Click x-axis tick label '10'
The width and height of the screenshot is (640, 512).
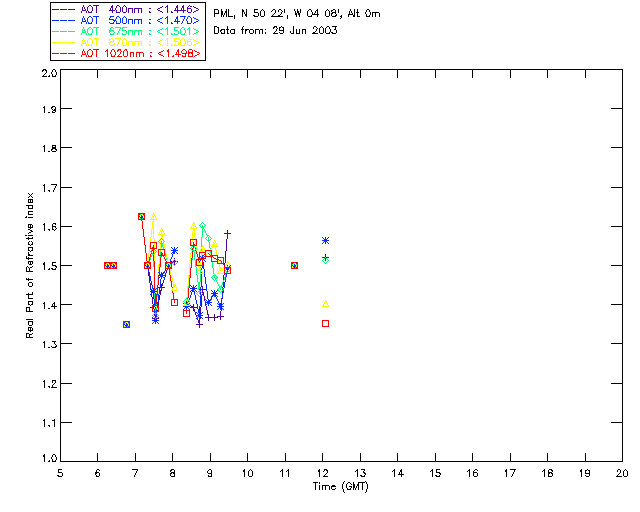pos(247,473)
